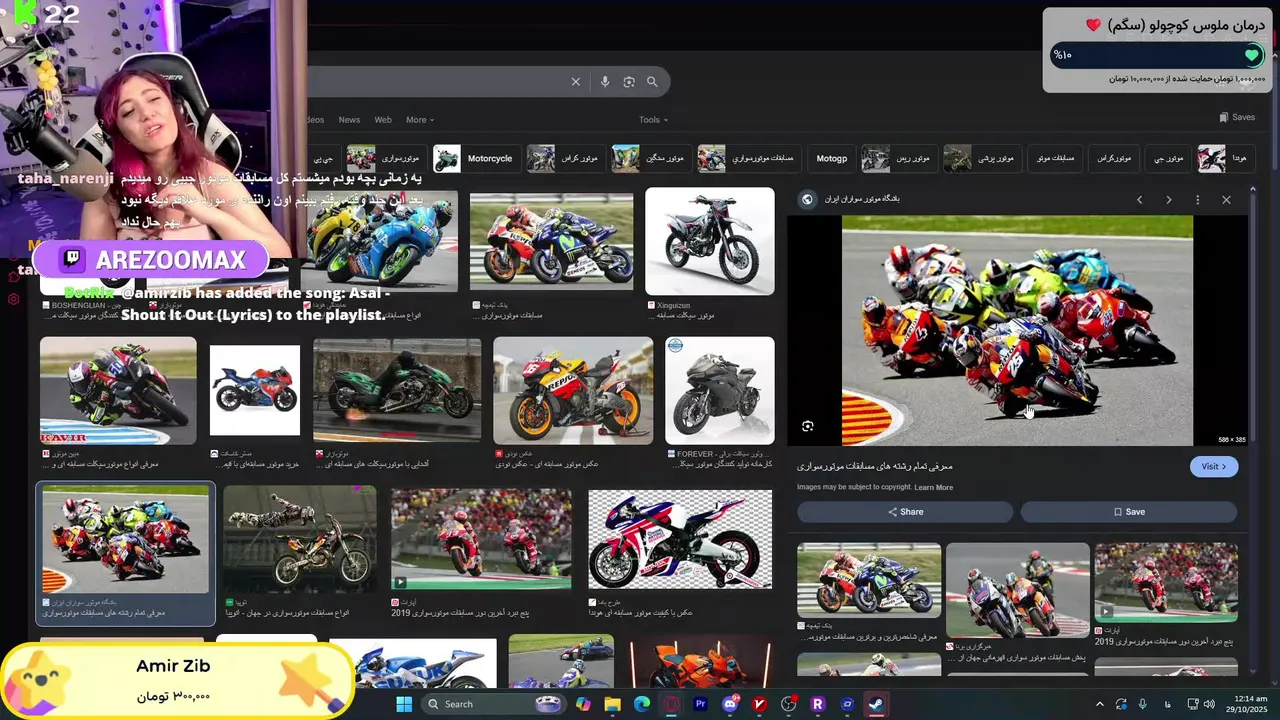
Task: Click the language indicator in system tray
Action: [1166, 704]
